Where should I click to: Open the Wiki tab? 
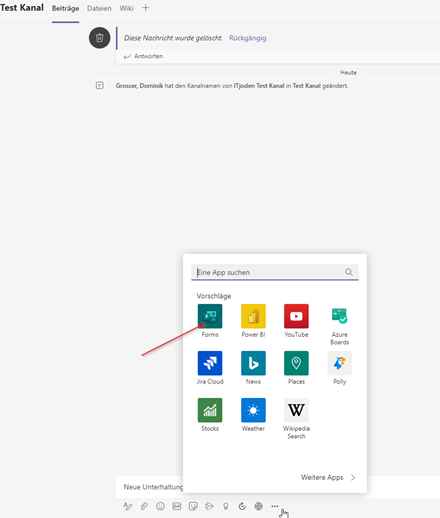point(126,8)
